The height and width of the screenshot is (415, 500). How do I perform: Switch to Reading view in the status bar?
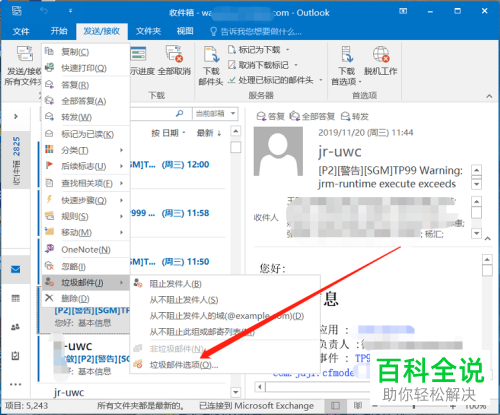point(358,406)
